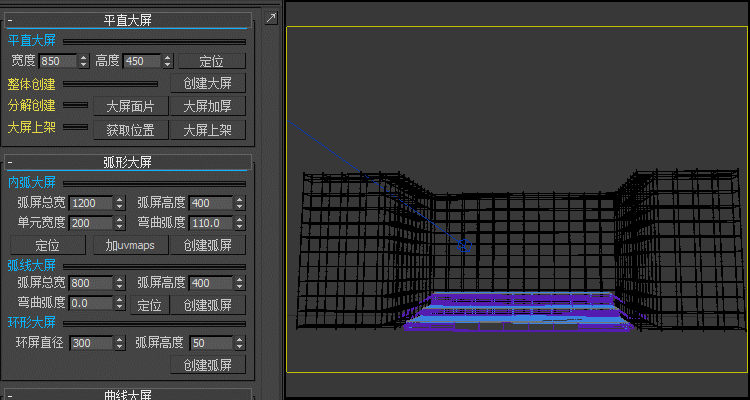This screenshot has height=400, width=750.
Task: Click the arrow icon beside the 平直大屏 header
Action: [x=271, y=18]
